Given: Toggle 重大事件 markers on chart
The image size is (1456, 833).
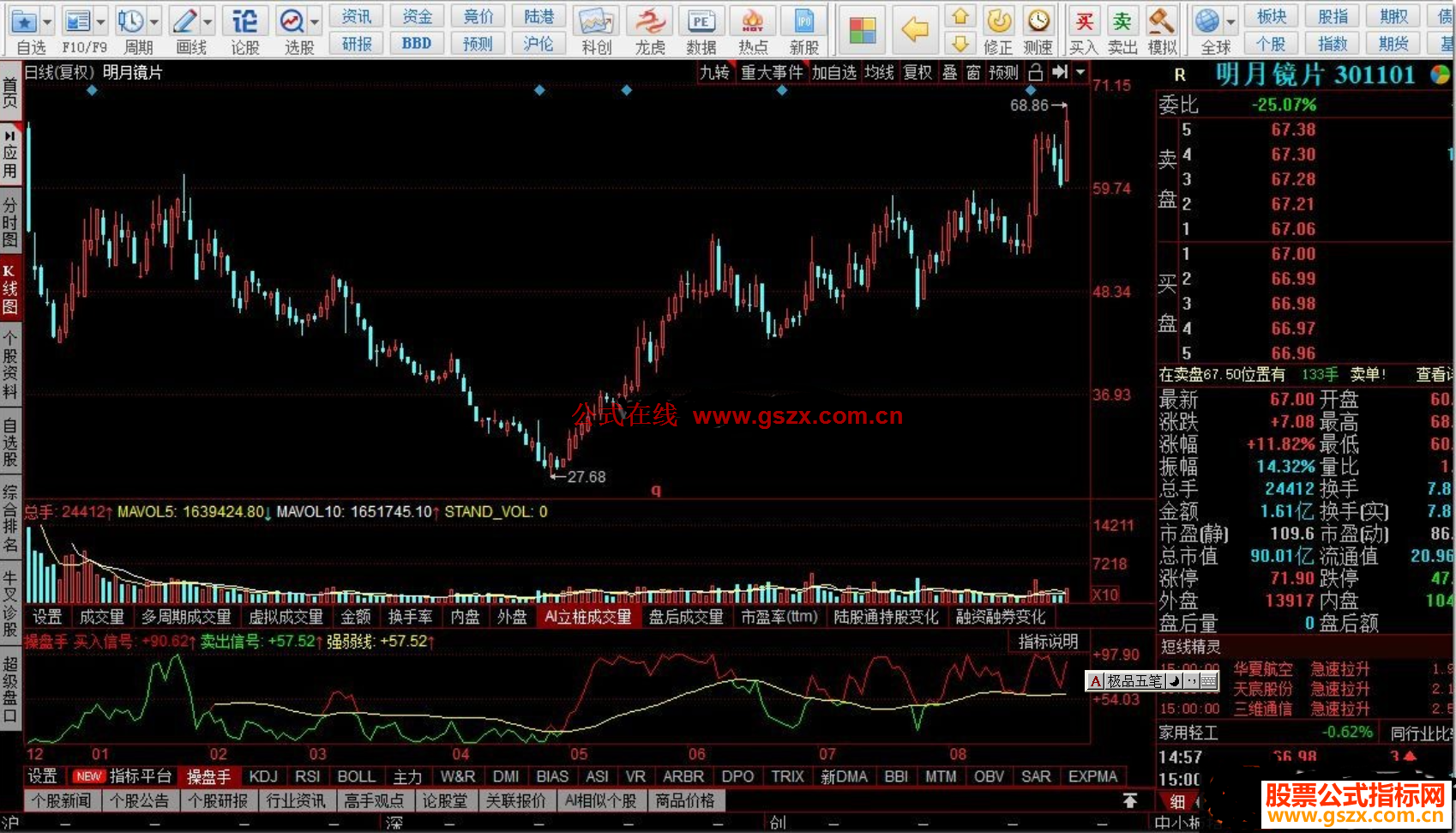Looking at the screenshot, I should pos(772,73).
